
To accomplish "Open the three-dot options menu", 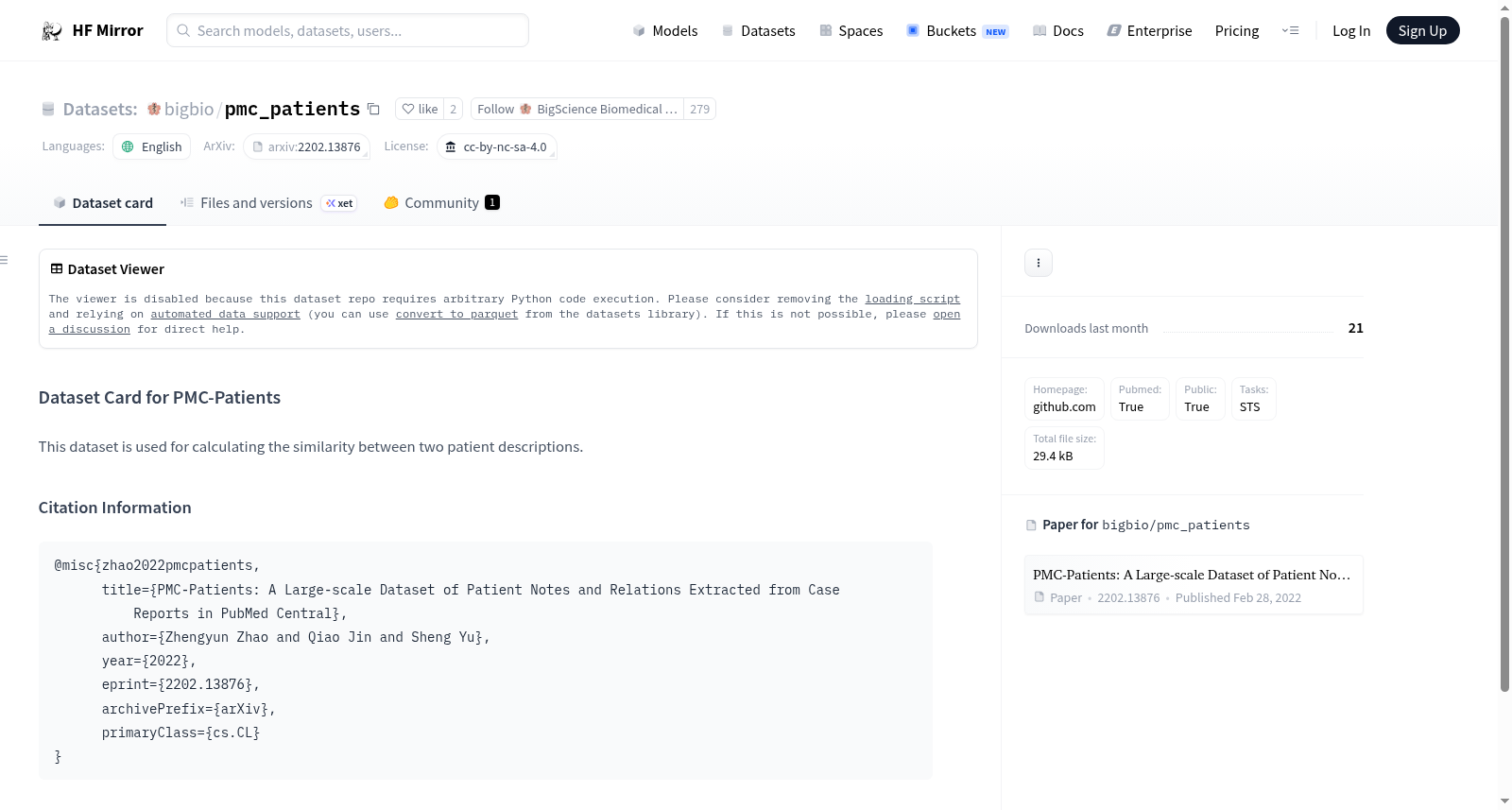I will coord(1039,263).
